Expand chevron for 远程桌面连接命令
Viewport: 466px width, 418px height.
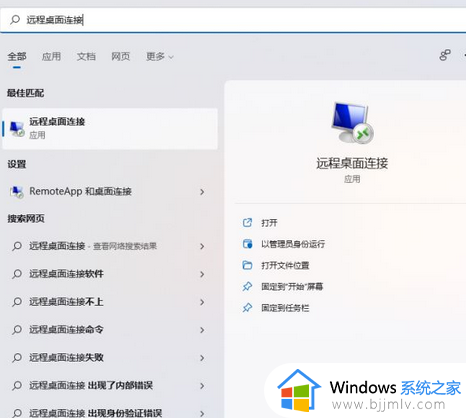(202, 330)
